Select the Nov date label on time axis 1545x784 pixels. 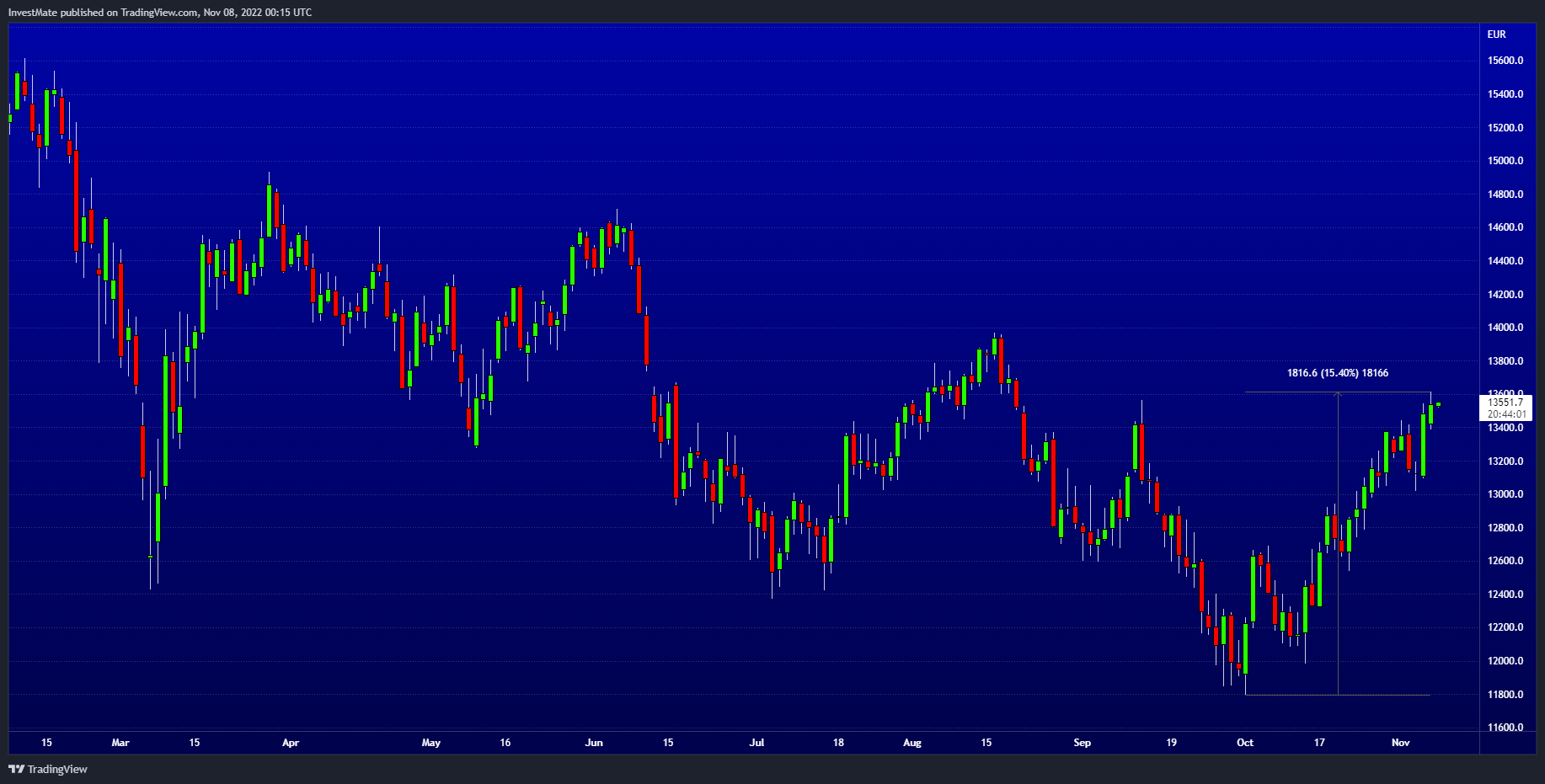click(1401, 743)
